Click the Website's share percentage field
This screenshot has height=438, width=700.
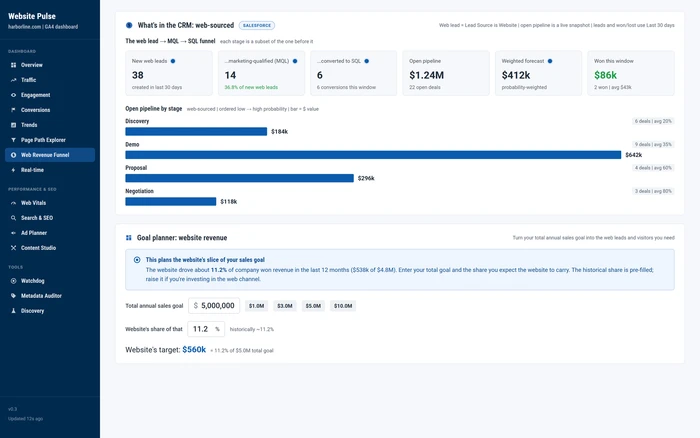[x=206, y=329]
